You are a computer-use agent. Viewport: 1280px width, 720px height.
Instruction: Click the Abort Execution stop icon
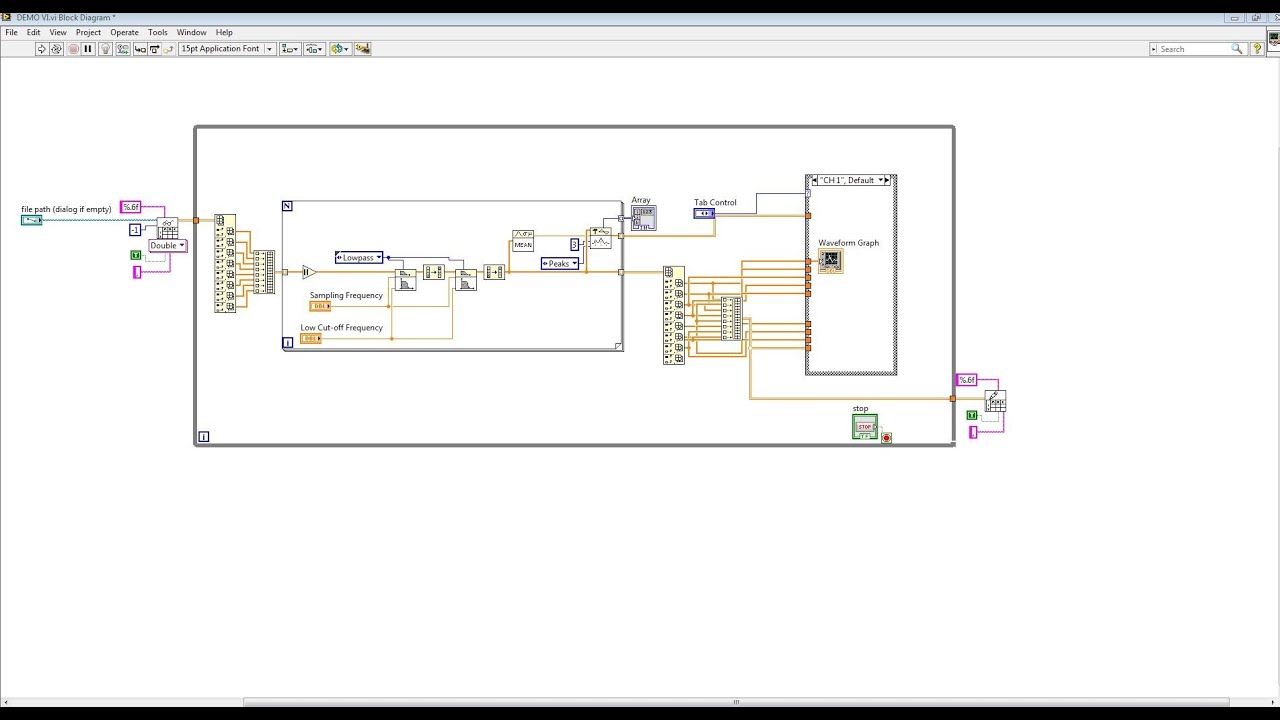click(x=73, y=48)
